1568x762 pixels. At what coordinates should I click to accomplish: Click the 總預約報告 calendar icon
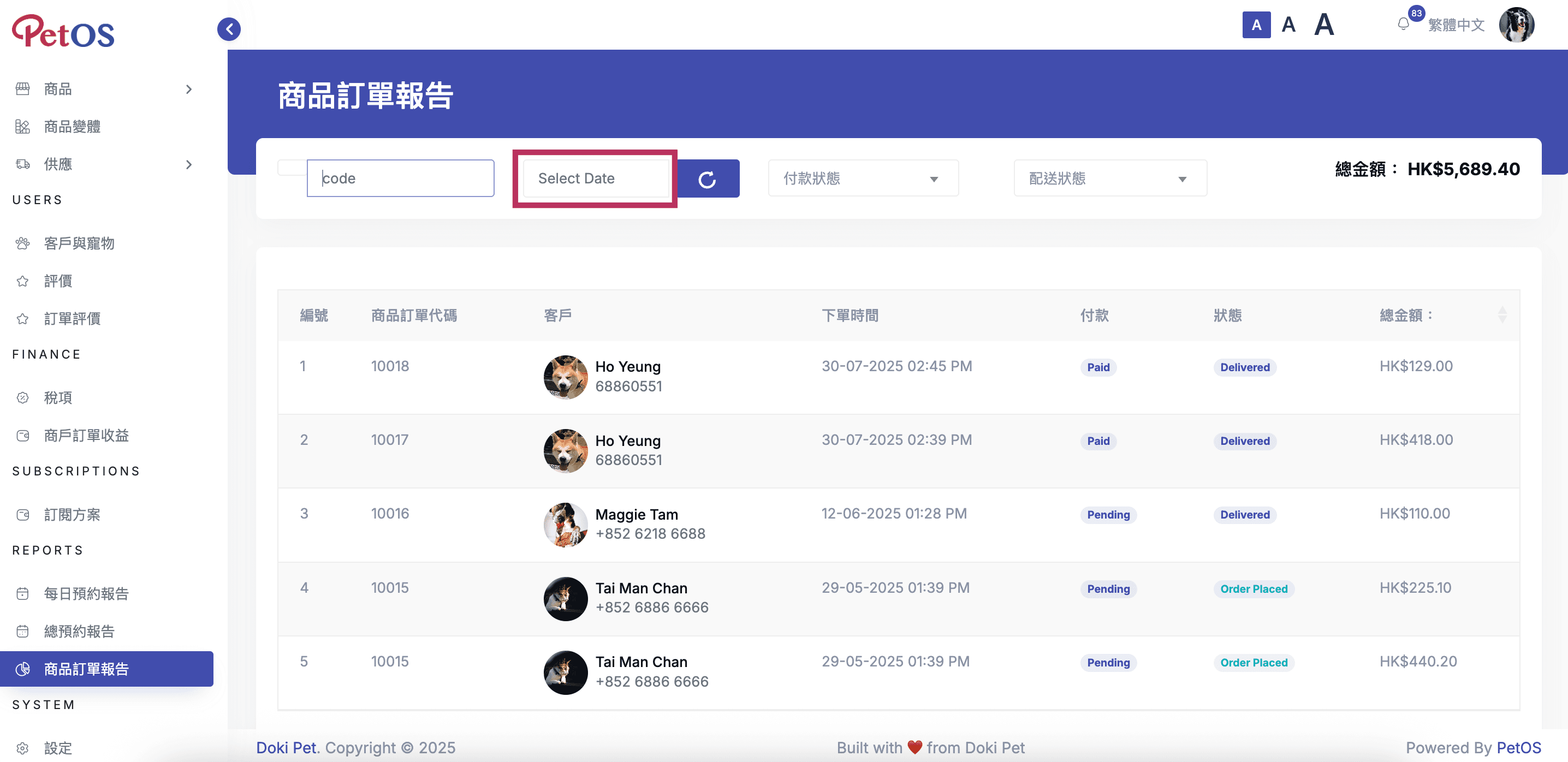[x=22, y=632]
